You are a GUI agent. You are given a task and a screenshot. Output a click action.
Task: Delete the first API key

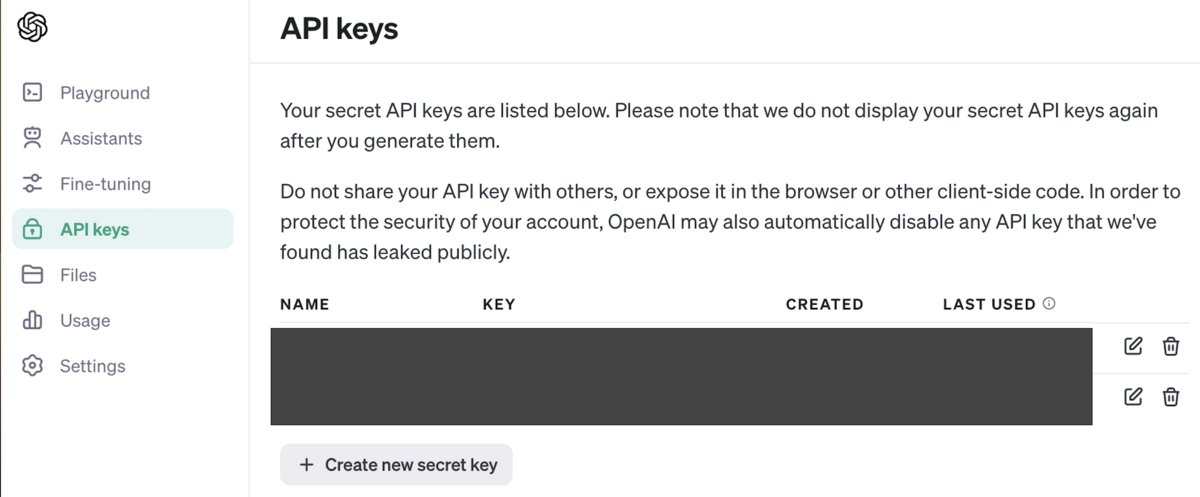[x=1171, y=346]
